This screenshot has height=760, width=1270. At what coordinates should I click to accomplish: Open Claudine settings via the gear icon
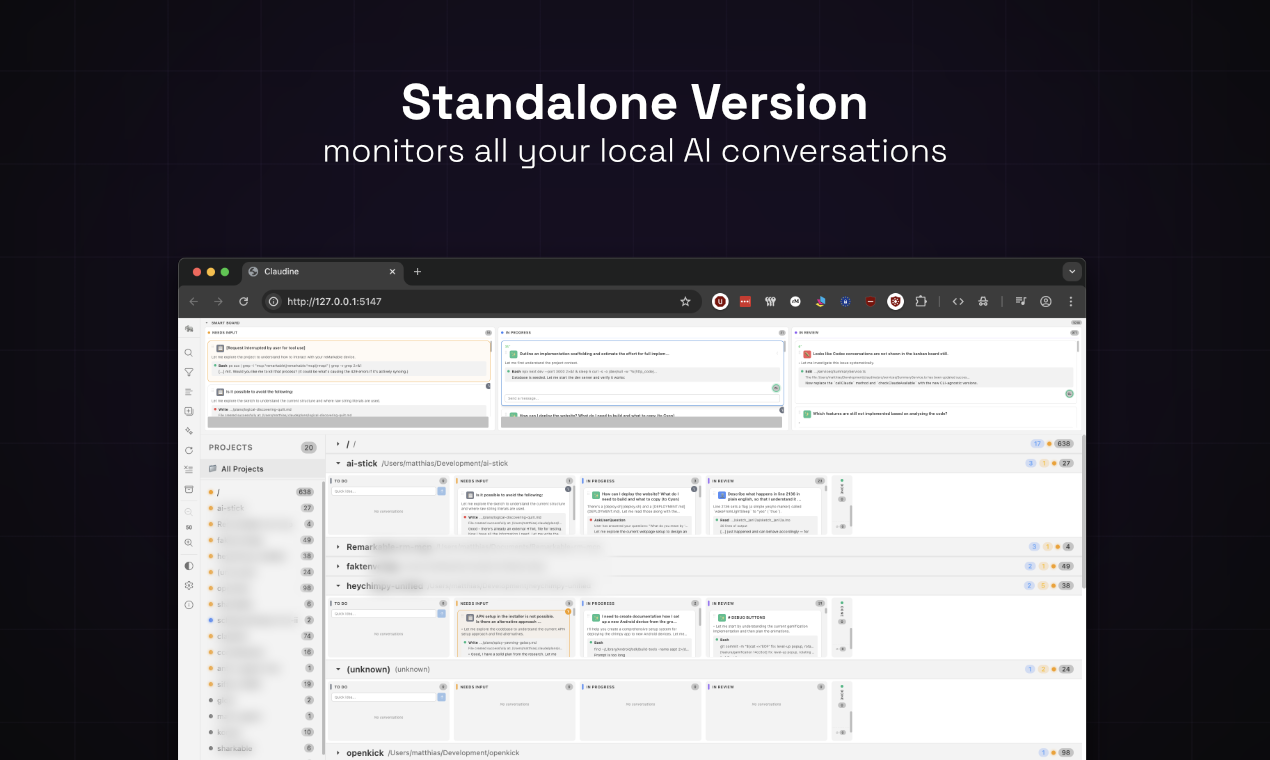[188, 587]
